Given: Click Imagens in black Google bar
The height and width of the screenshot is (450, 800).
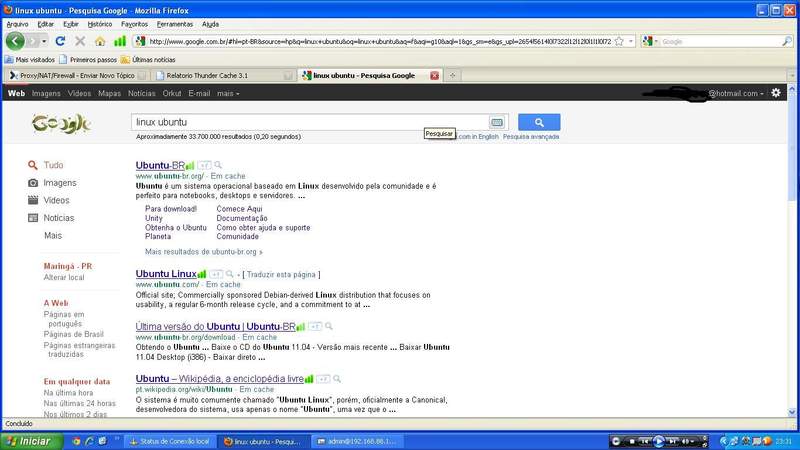Looking at the screenshot, I should [46, 93].
